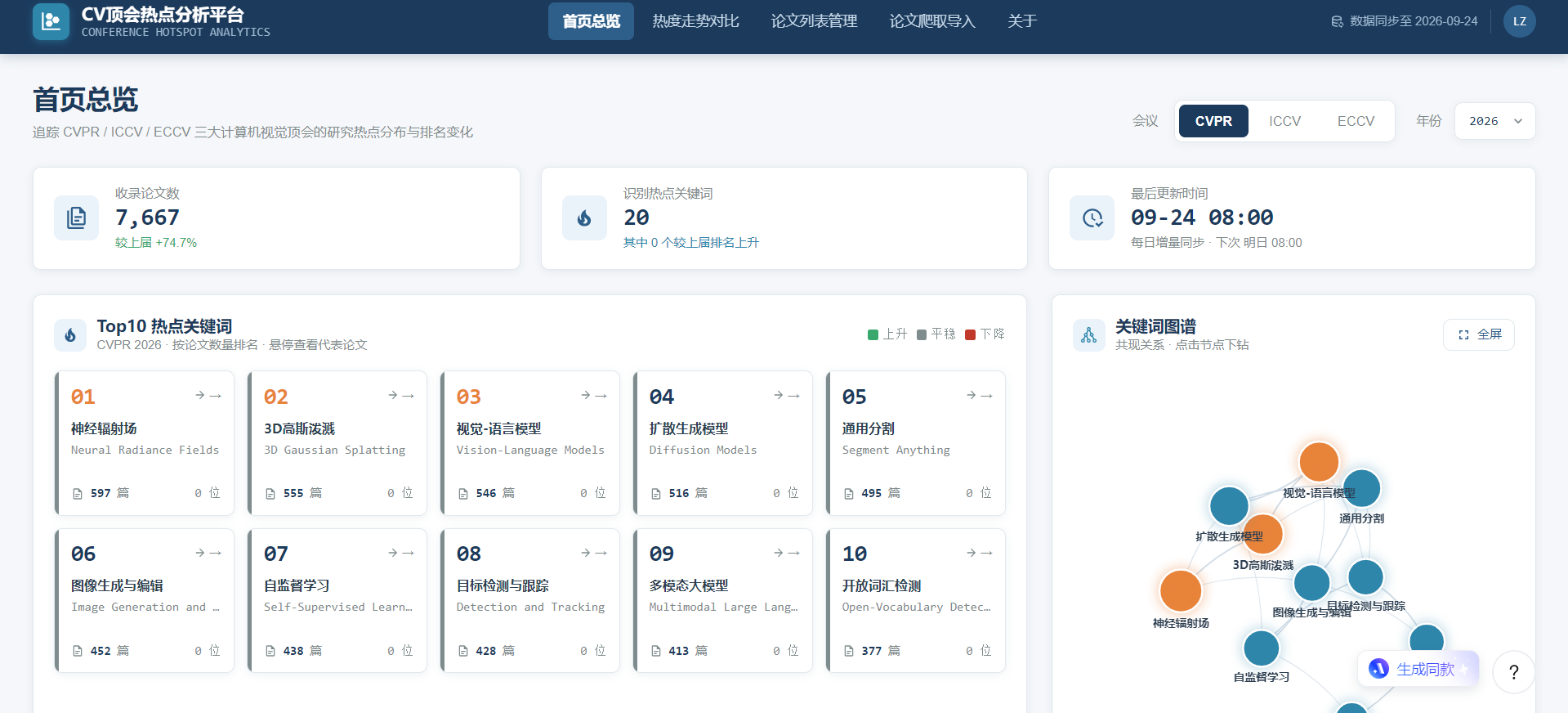Click the red 下降 legend swatch
Screen dimensions: 1568x713
(x=970, y=334)
